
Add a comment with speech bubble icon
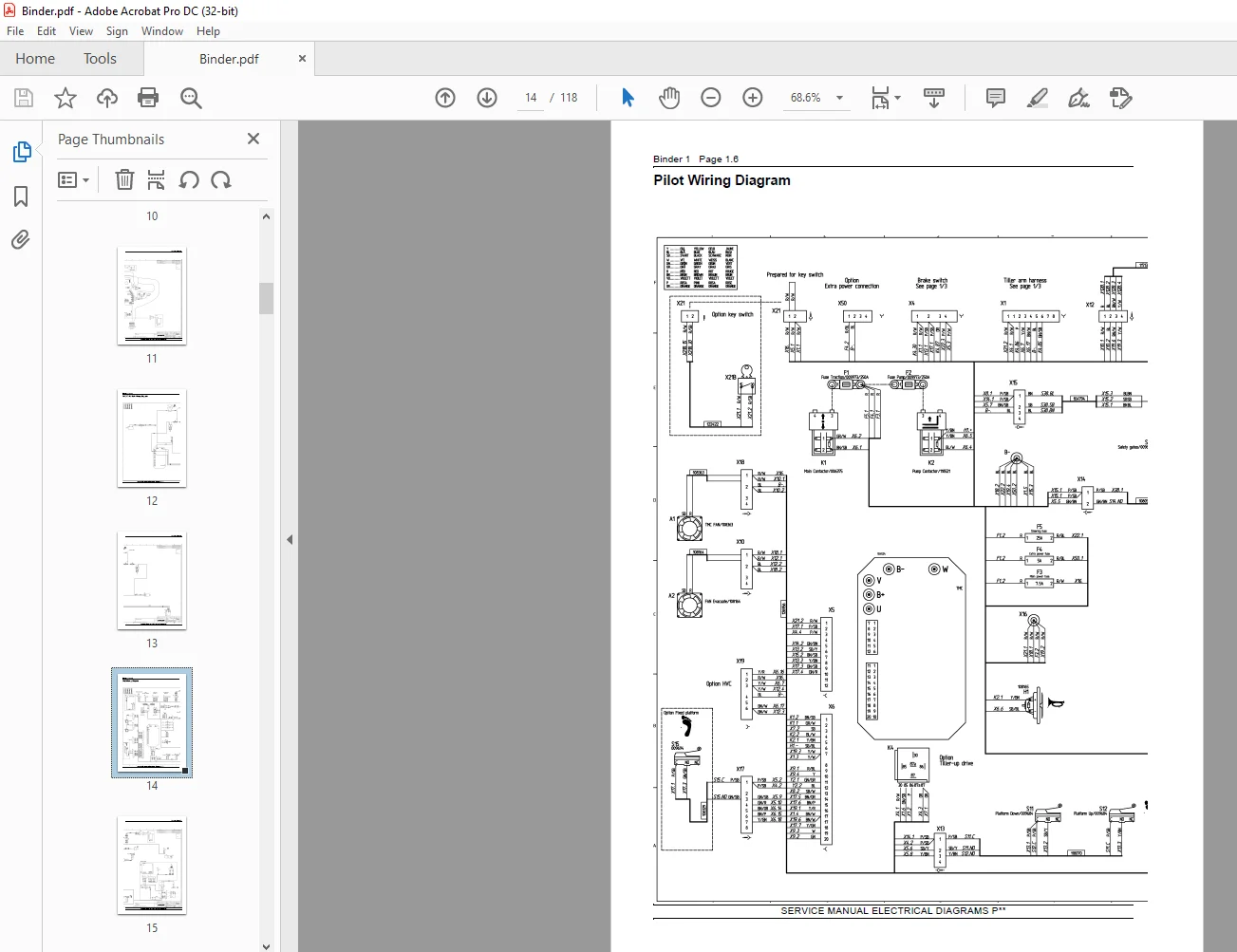click(996, 98)
